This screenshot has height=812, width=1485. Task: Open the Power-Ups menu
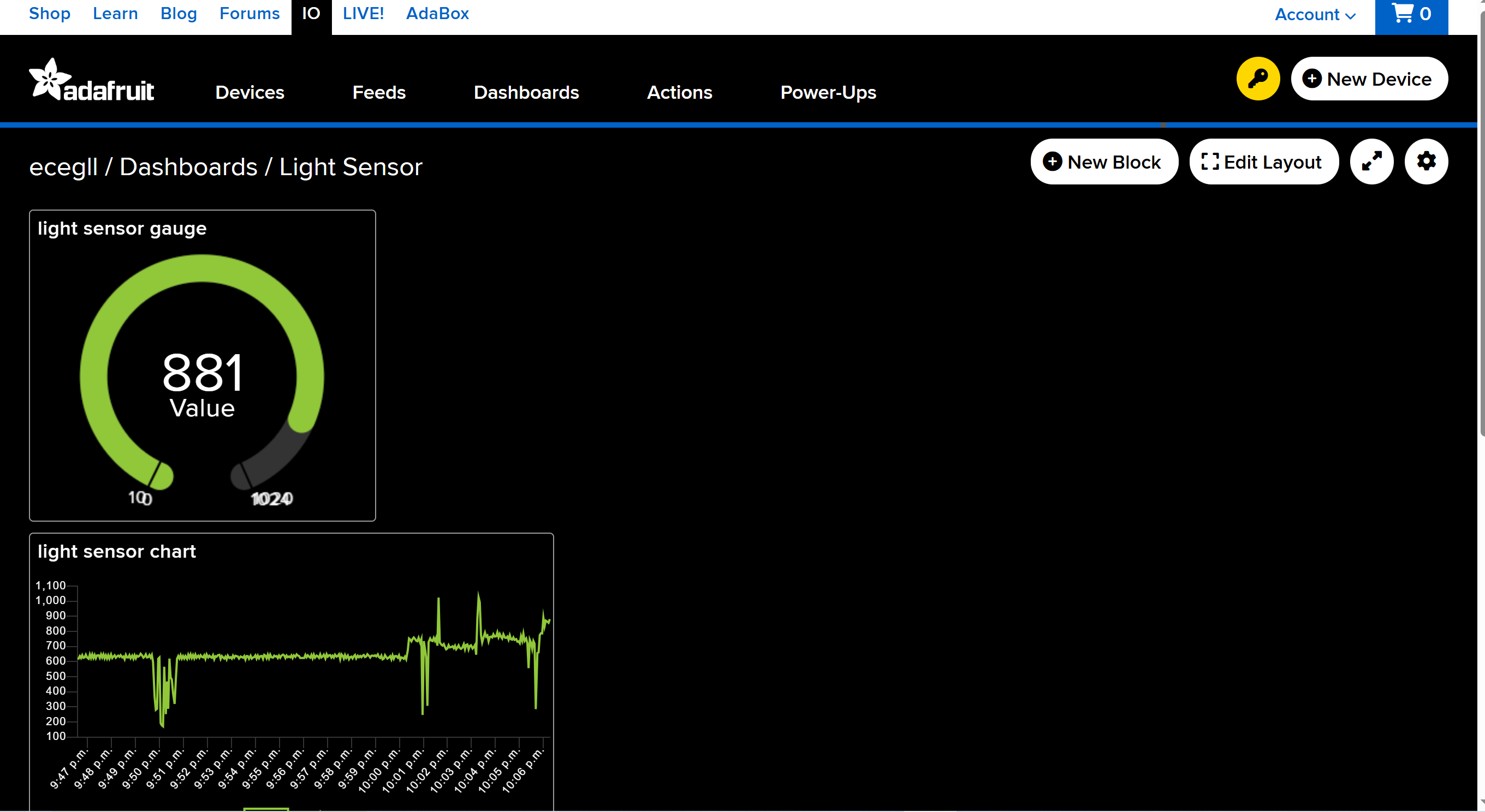click(x=828, y=92)
